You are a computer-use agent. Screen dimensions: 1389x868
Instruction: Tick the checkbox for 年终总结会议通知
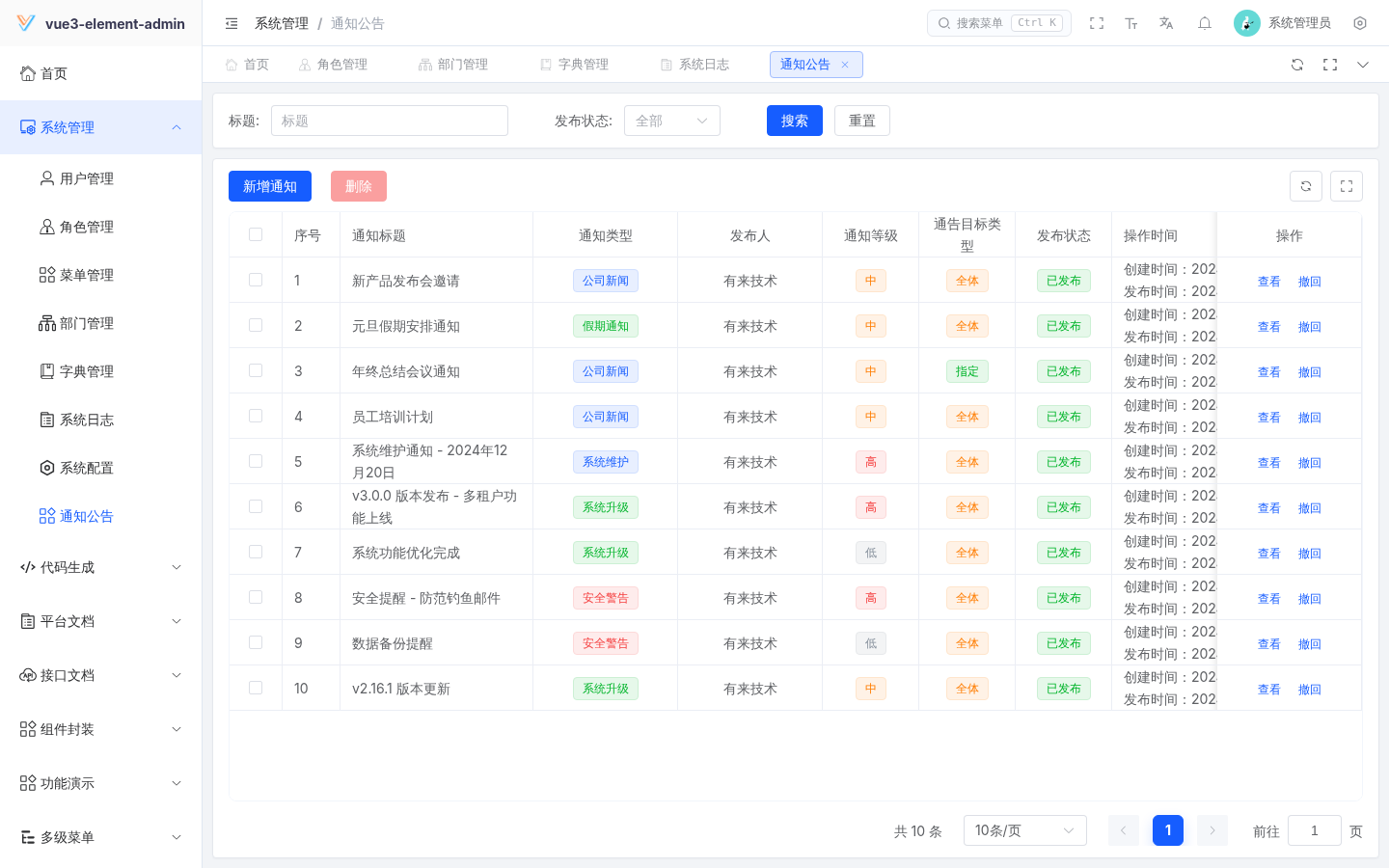click(x=256, y=370)
